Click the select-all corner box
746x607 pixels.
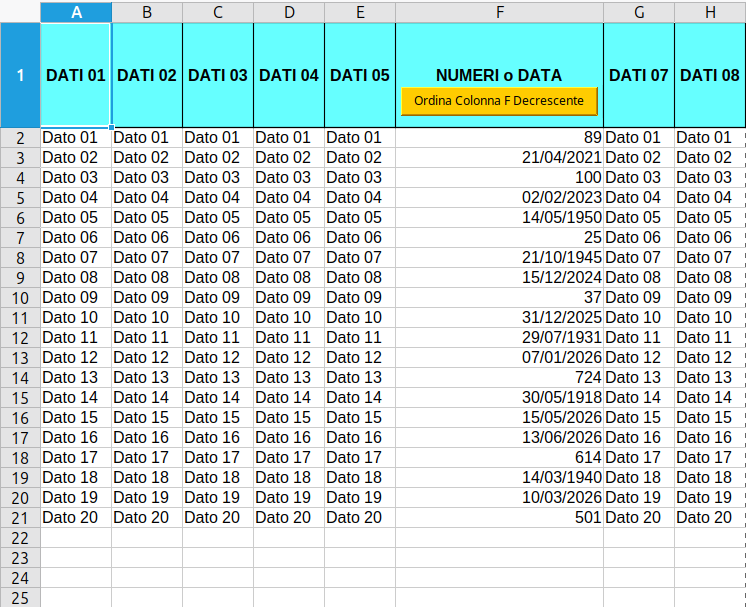[20, 11]
